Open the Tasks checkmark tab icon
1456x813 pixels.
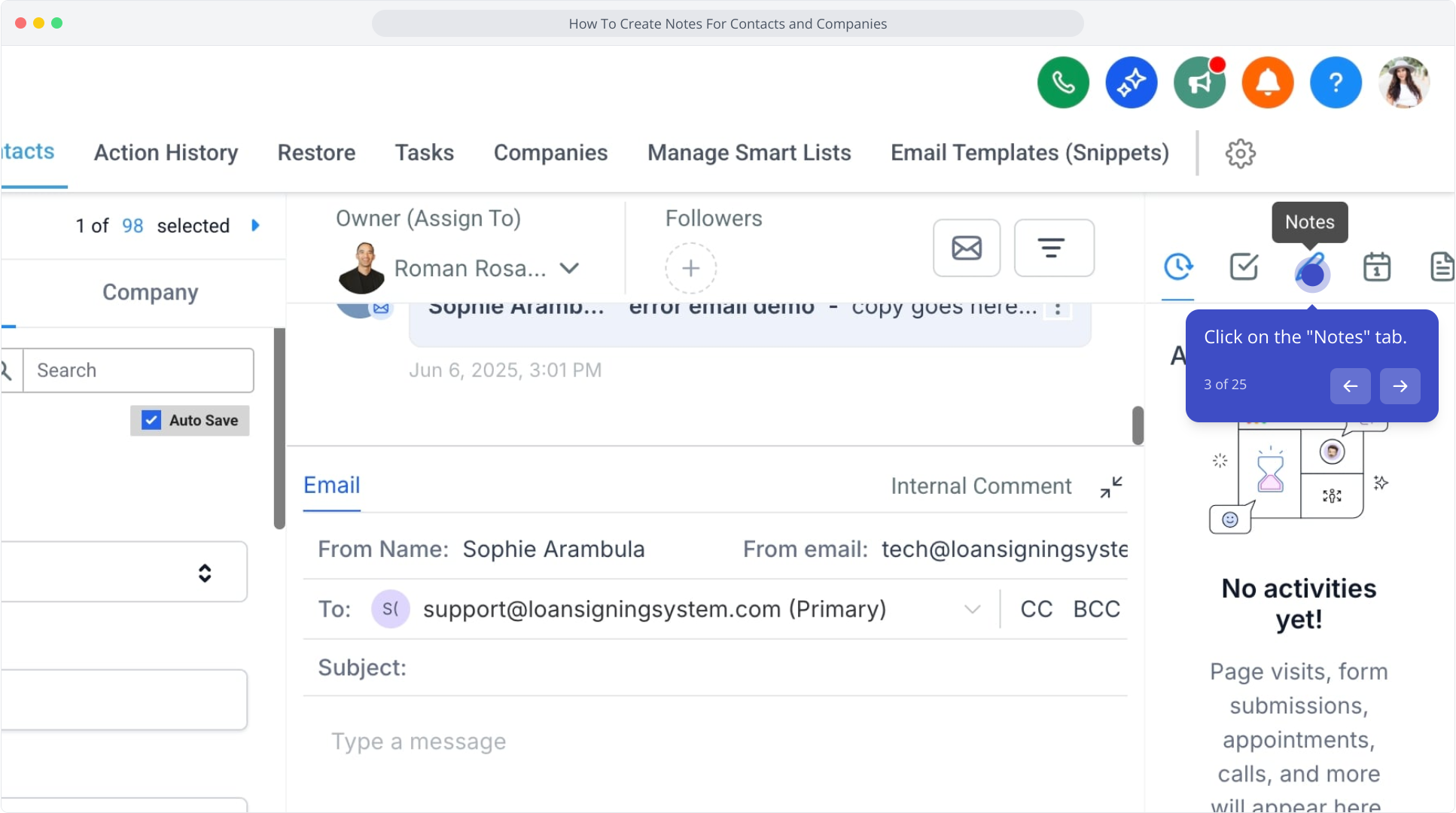point(1244,266)
